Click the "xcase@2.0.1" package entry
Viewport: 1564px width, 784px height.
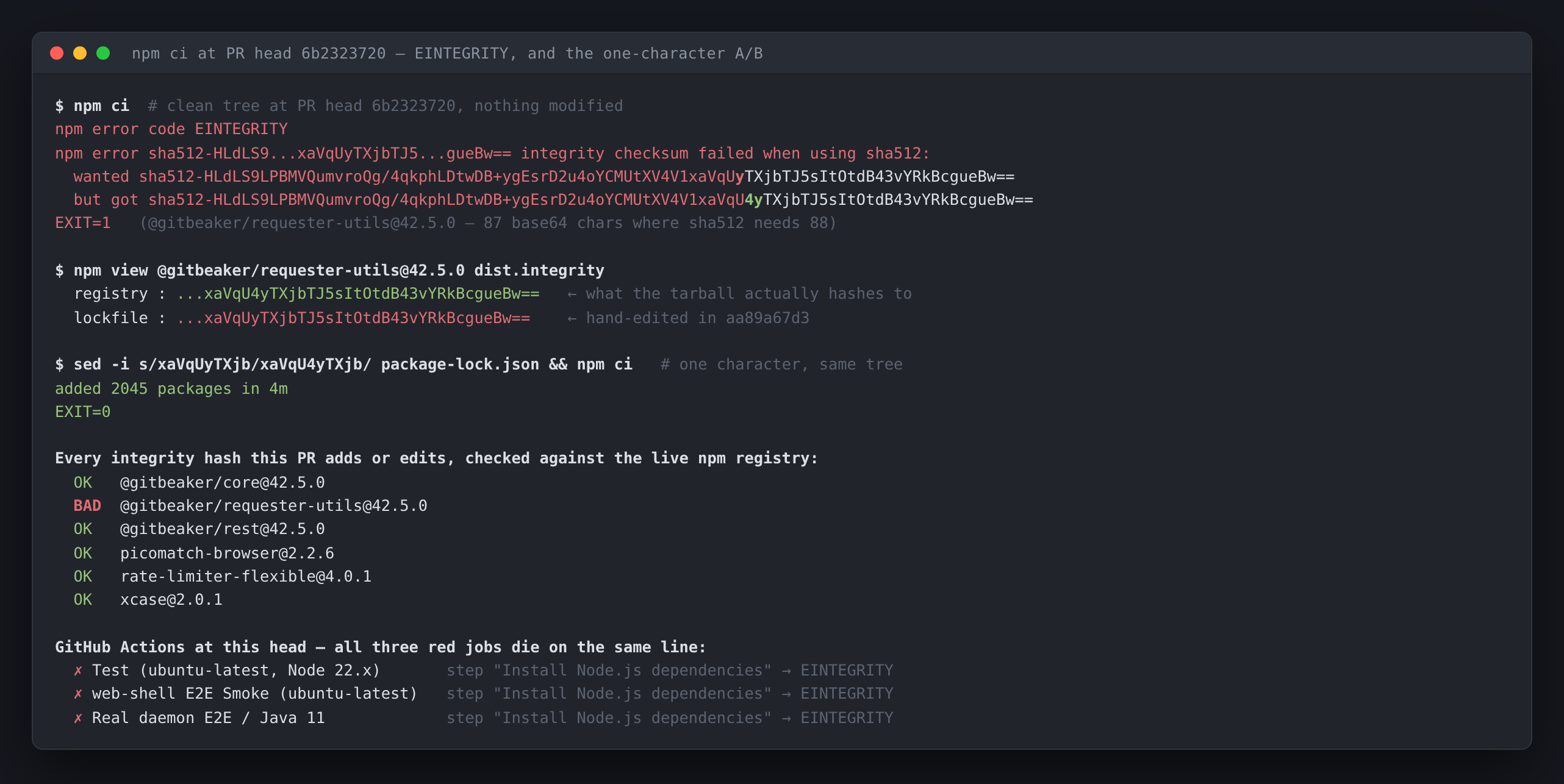pos(171,600)
